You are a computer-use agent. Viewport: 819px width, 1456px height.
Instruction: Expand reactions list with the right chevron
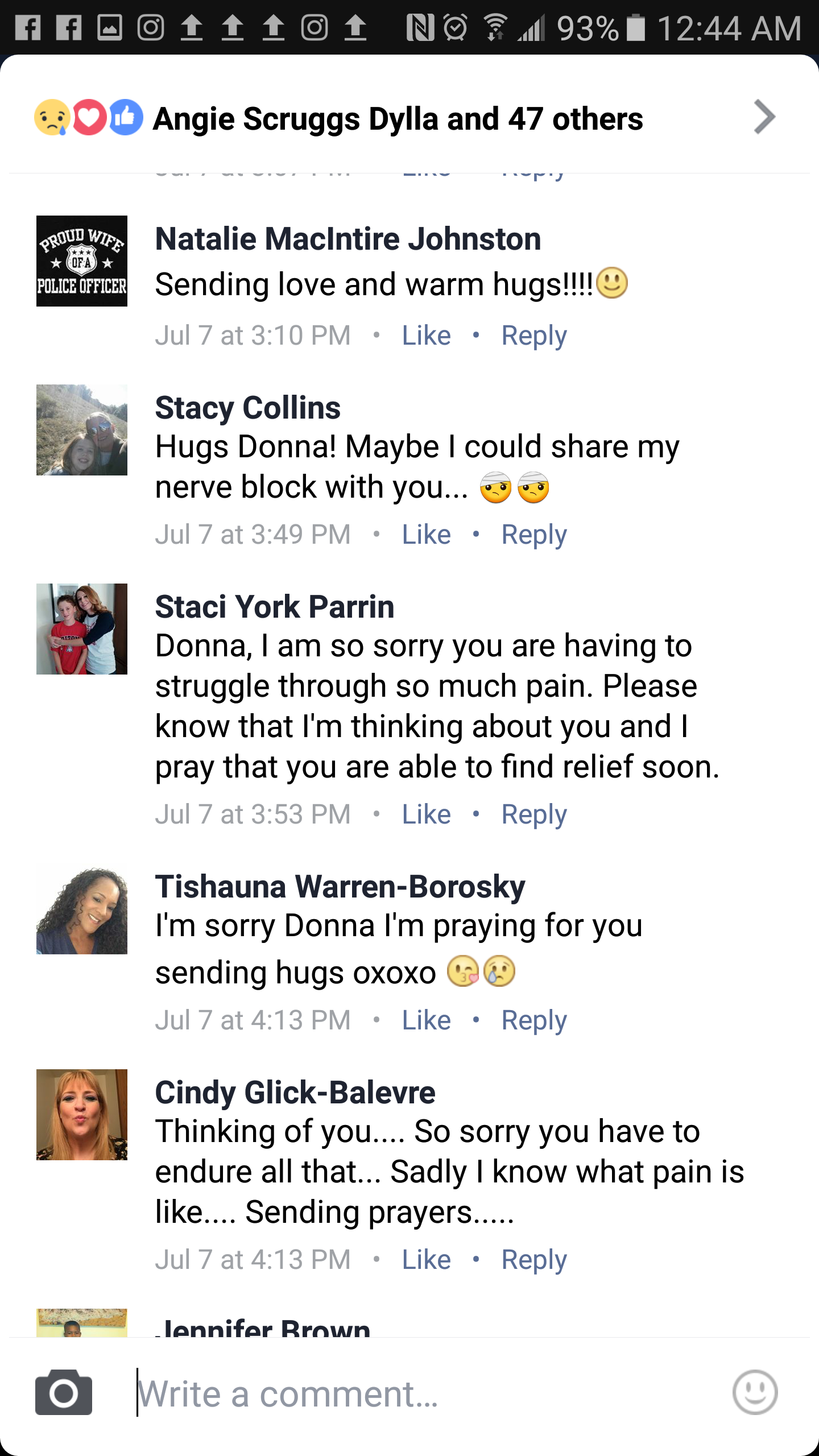click(764, 117)
